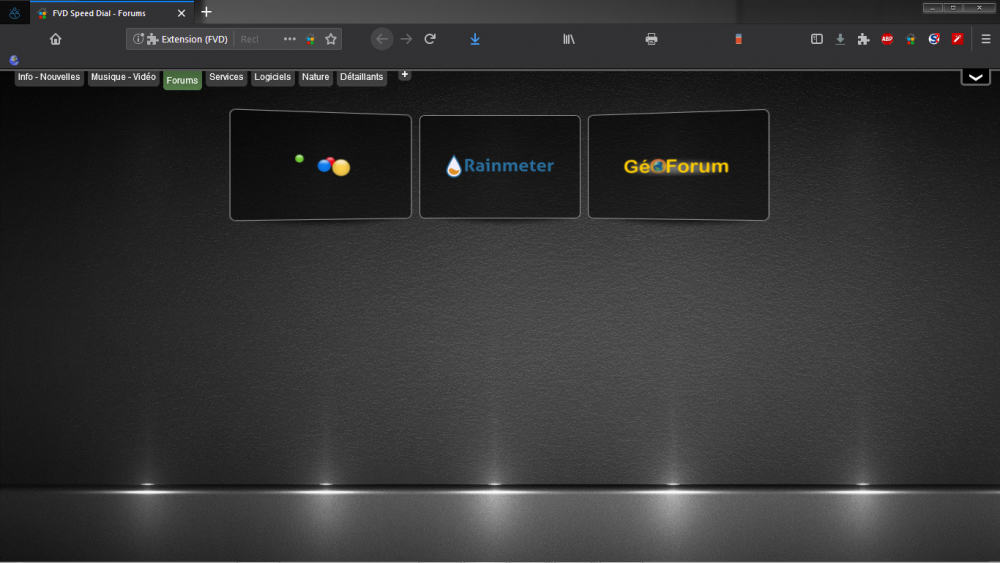Switch to the Info - Nouvelles group
The image size is (1000, 563).
click(x=49, y=77)
